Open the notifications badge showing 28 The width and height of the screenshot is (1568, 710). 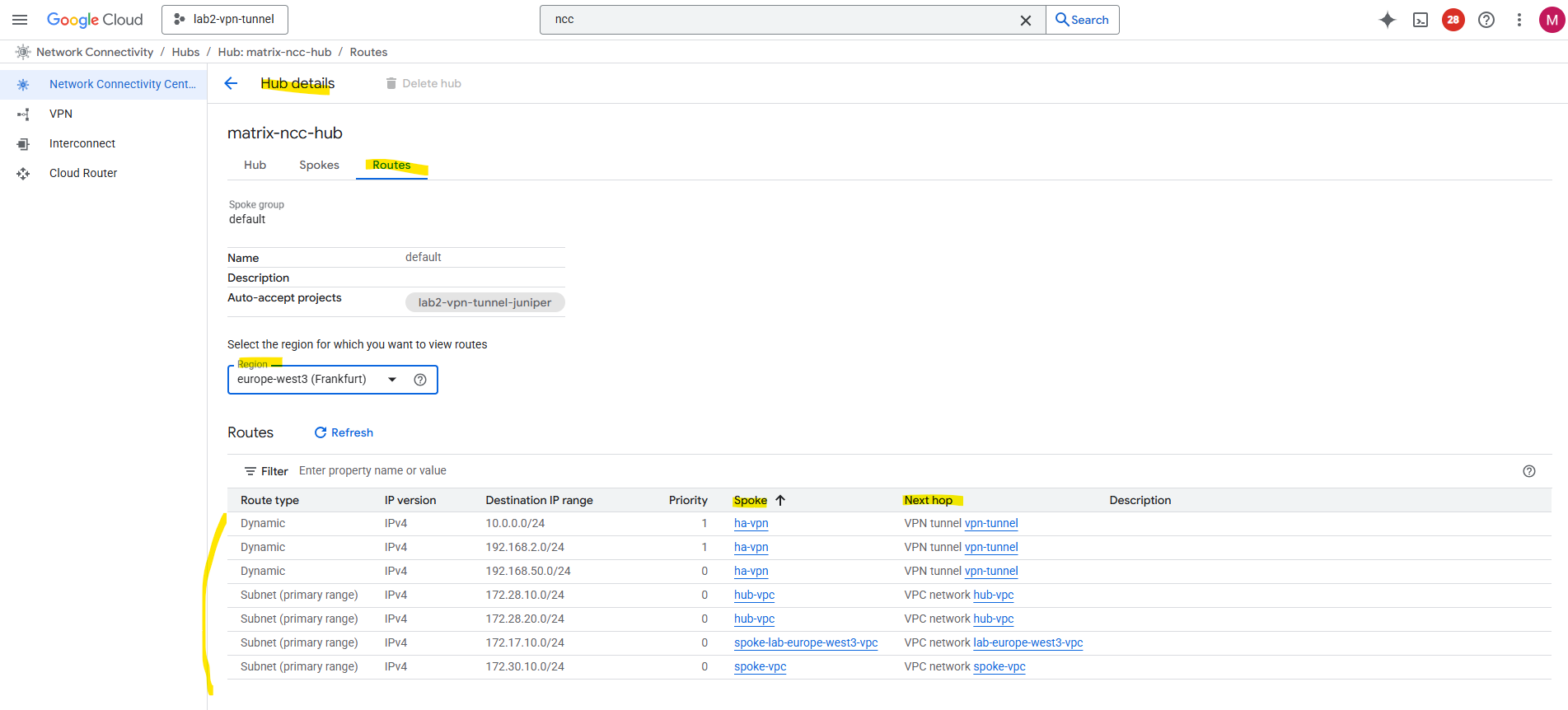[x=1453, y=20]
